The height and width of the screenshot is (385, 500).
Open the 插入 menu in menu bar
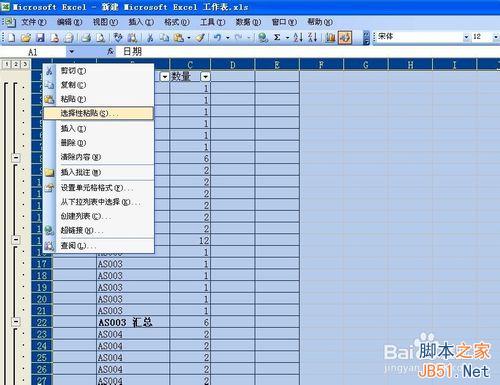click(x=141, y=22)
